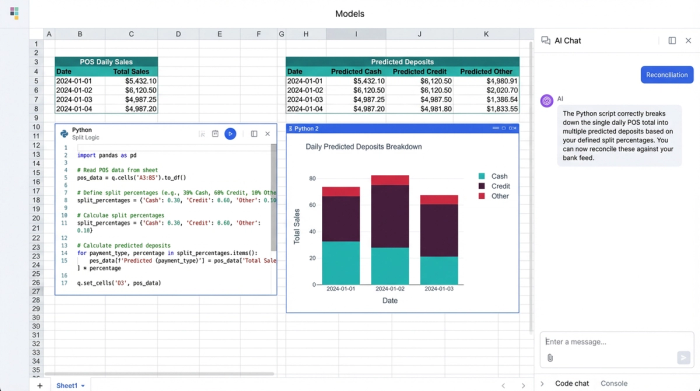Select column K header

(x=486, y=34)
